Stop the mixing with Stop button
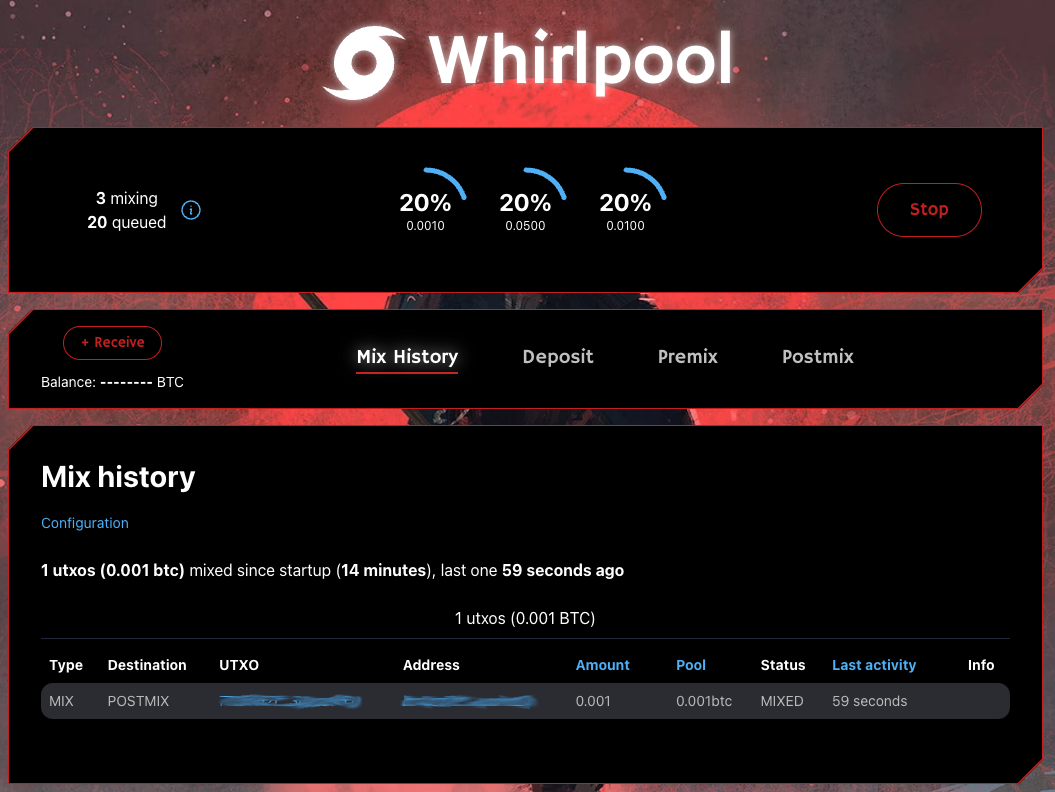Screen dimensions: 1055x792 (x=929, y=210)
